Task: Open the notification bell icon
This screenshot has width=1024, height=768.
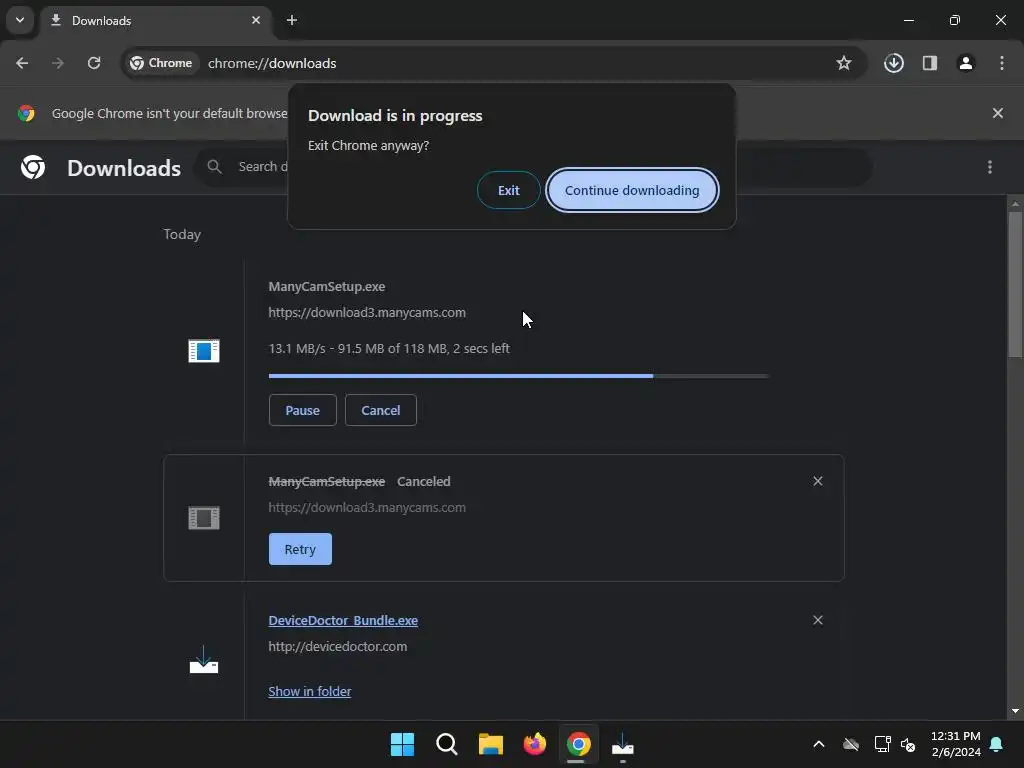Action: (997, 744)
